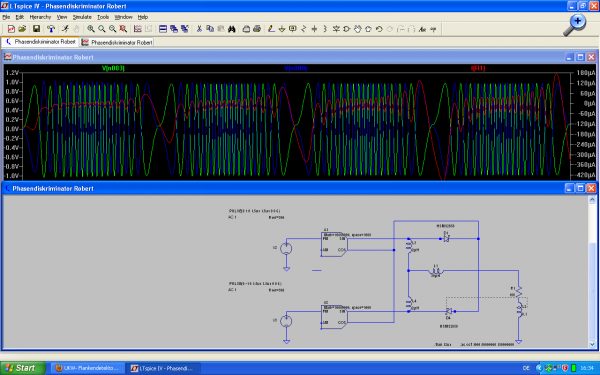Click the system tray clock

pyautogui.click(x=587, y=368)
